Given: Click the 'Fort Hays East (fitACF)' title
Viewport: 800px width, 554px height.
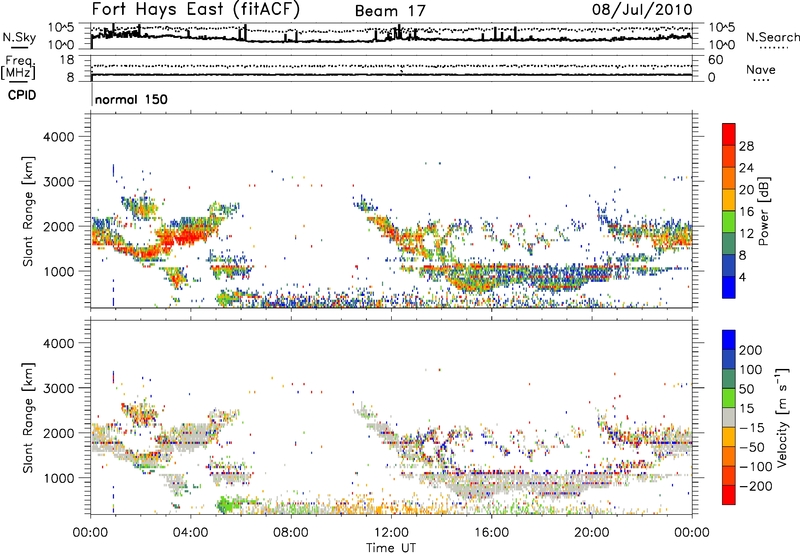Looking at the screenshot, I should pyautogui.click(x=196, y=10).
